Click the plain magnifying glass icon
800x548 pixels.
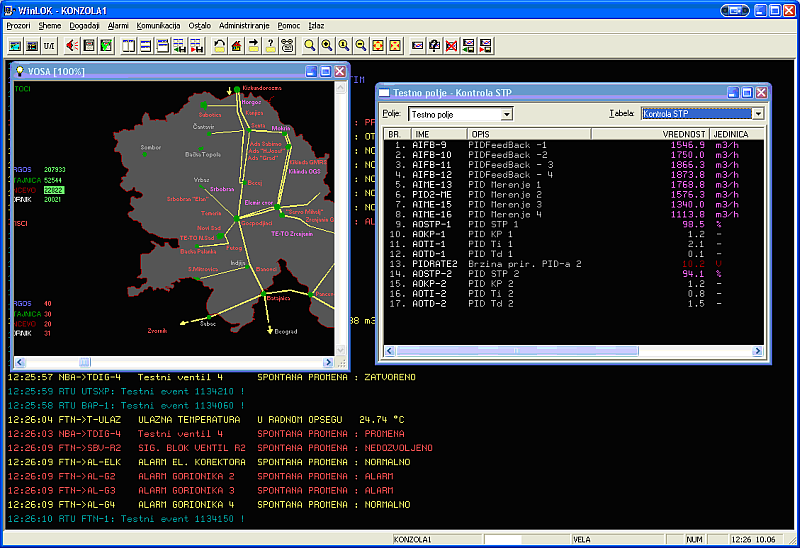310,46
